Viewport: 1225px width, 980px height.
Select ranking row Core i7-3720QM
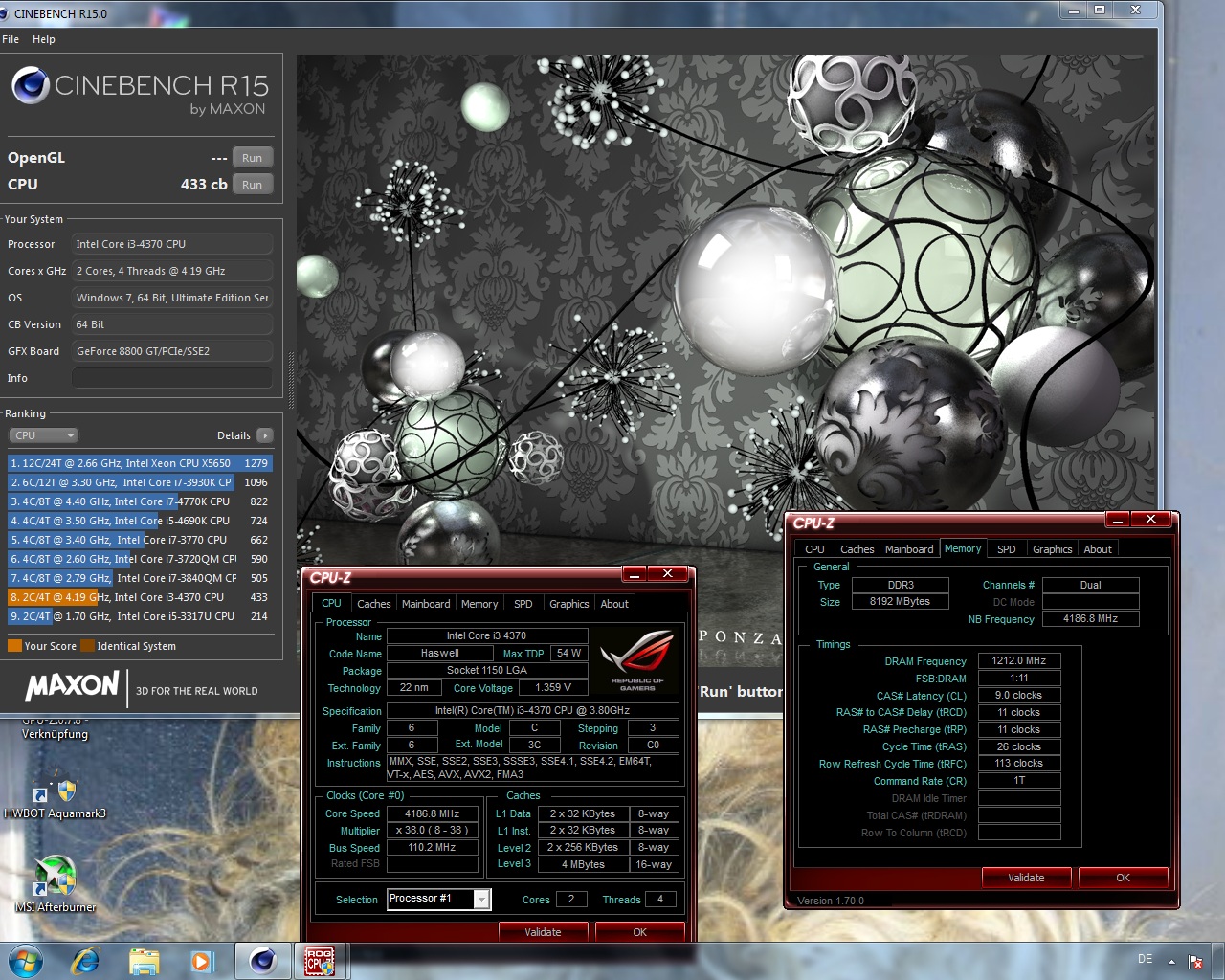click(x=140, y=559)
